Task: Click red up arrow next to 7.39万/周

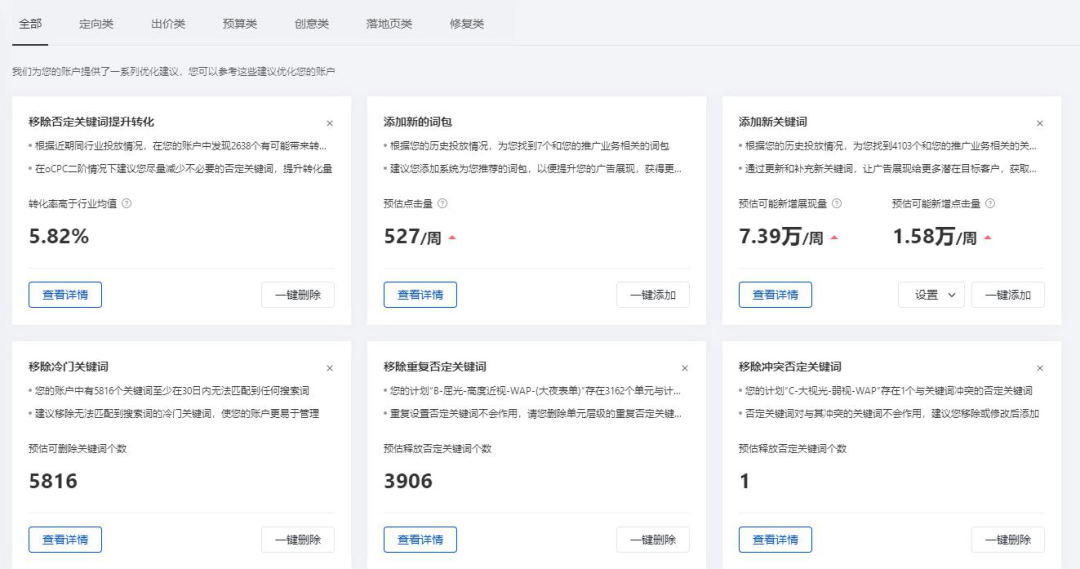Action: tap(834, 238)
